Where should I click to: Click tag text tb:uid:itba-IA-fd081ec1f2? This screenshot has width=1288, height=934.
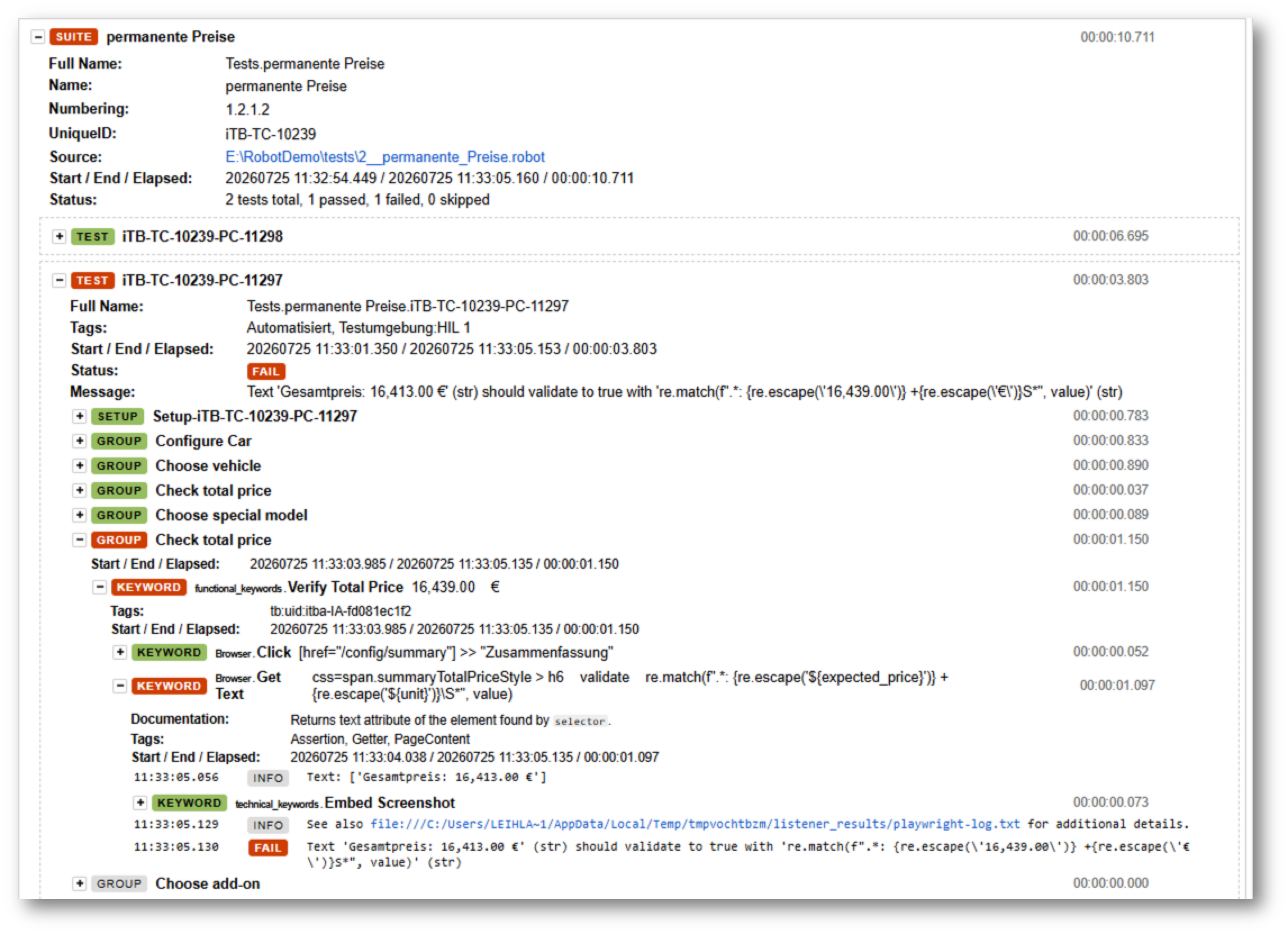pos(340,611)
